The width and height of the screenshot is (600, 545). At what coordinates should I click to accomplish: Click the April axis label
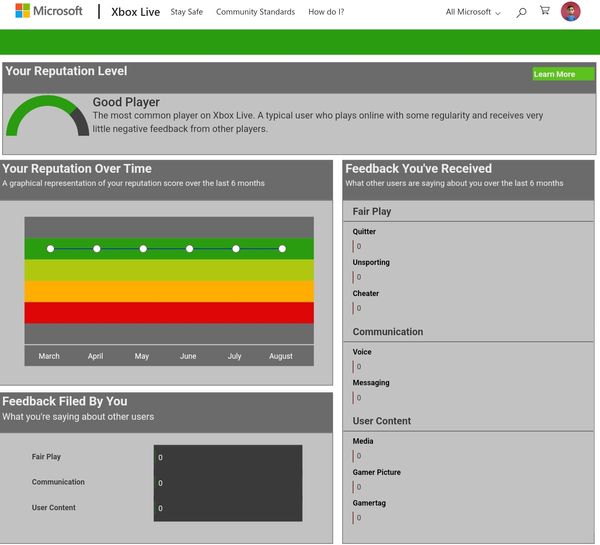(x=95, y=356)
